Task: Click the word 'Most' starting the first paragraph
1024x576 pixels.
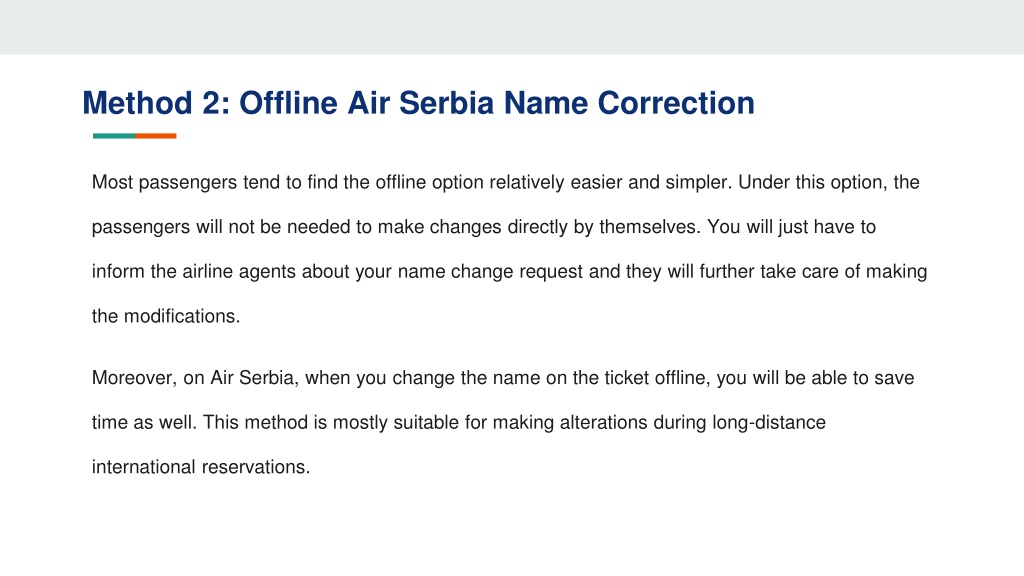Action: pyautogui.click(x=112, y=182)
